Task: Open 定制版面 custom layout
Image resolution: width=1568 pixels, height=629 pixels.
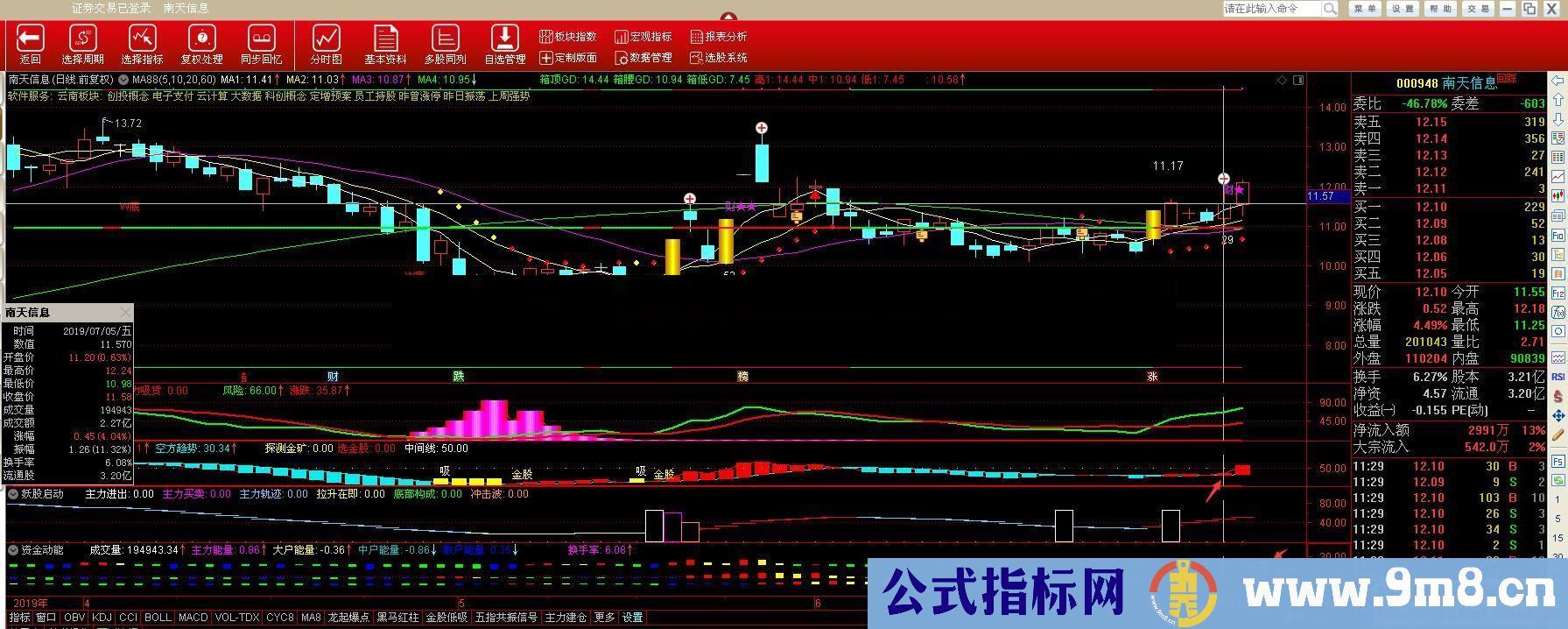Action: point(568,58)
